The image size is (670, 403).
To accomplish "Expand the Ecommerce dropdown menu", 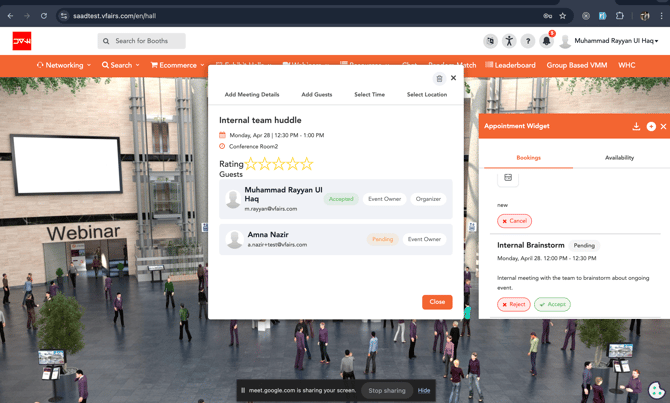I will [x=177, y=65].
